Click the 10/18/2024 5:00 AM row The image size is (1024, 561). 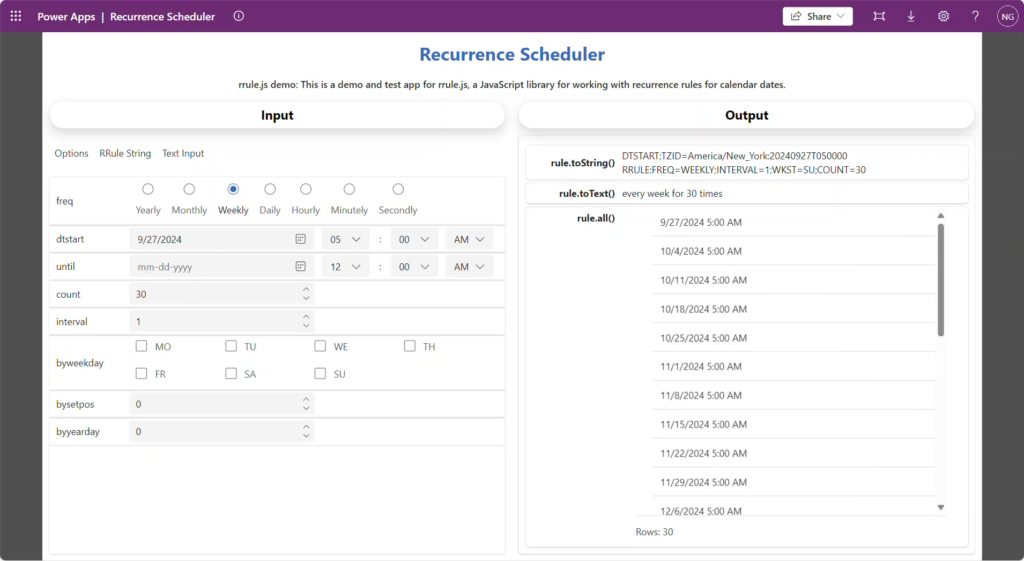click(x=793, y=309)
